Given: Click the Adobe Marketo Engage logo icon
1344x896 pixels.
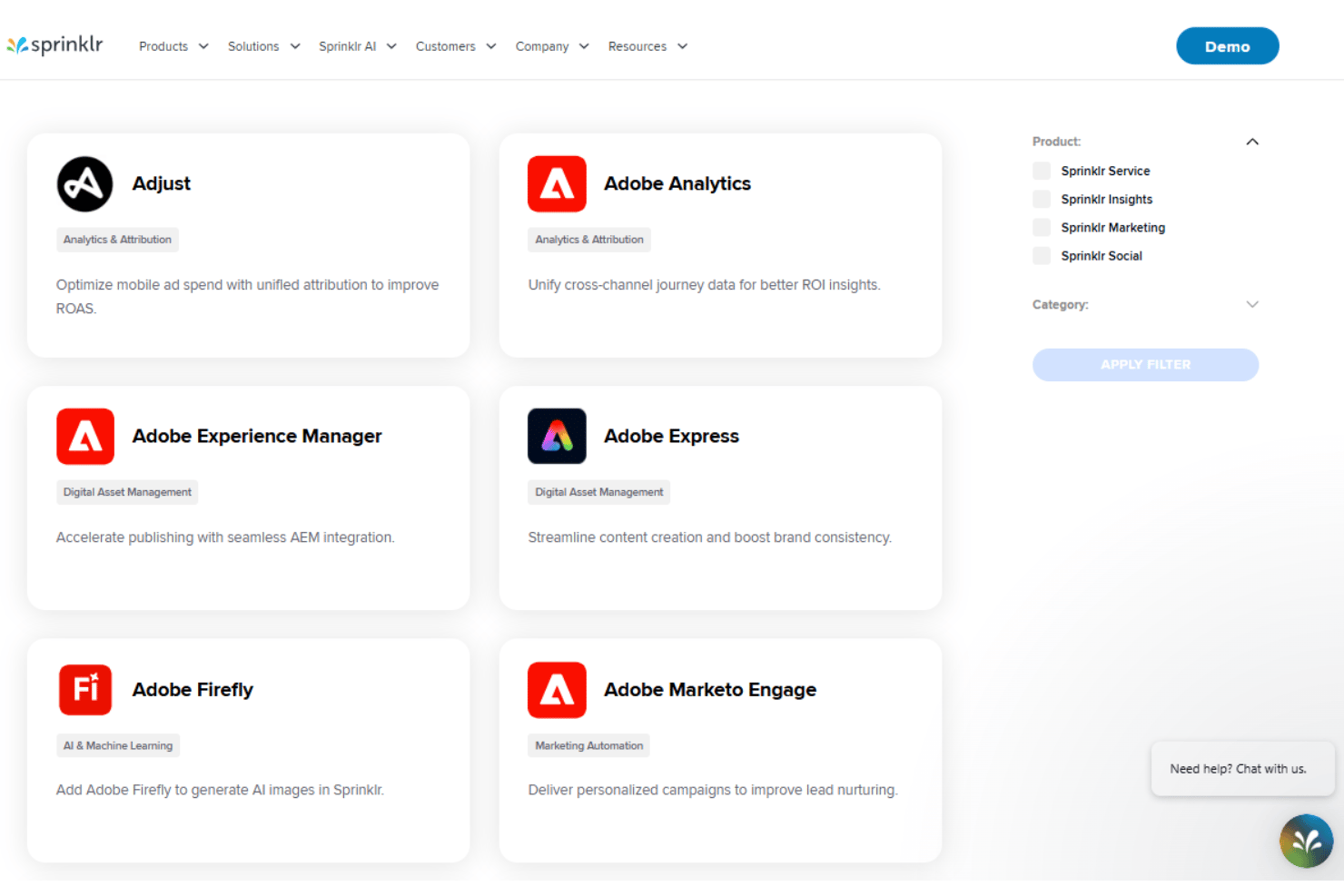Looking at the screenshot, I should [557, 690].
